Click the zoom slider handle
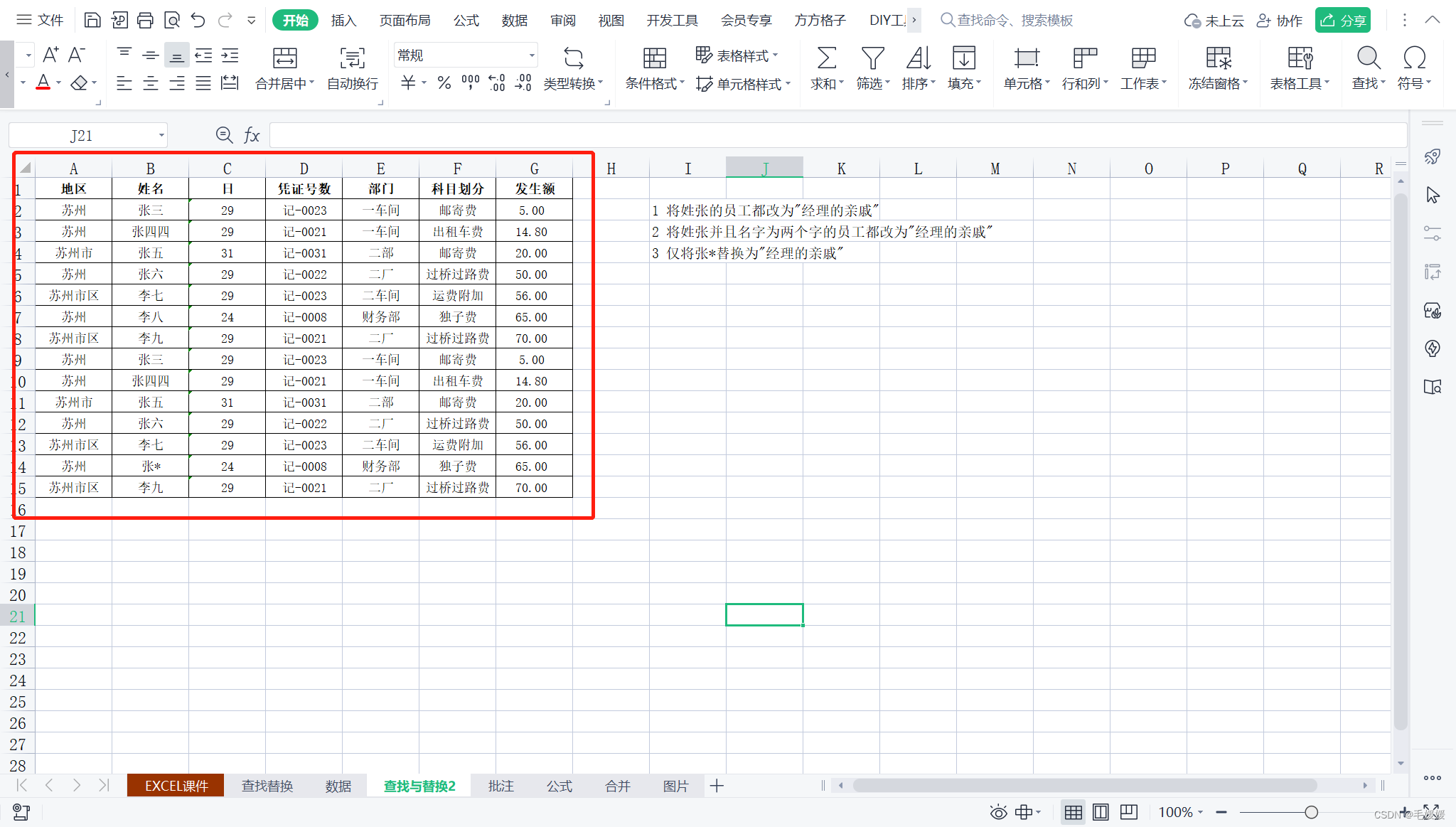Screen dimensions: 1456x827 click(1311, 812)
